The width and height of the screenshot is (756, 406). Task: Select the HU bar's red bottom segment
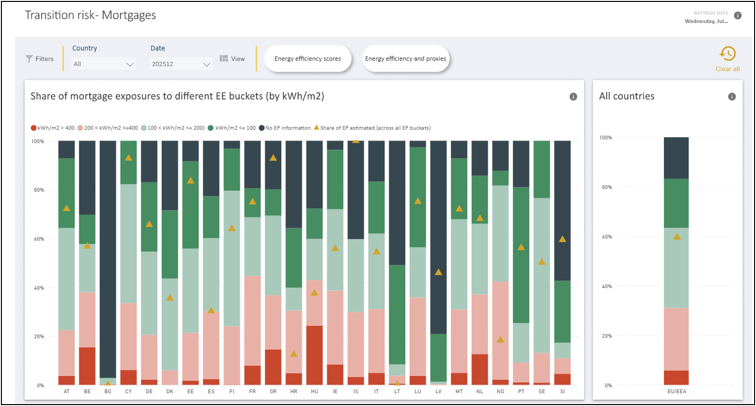(x=314, y=355)
